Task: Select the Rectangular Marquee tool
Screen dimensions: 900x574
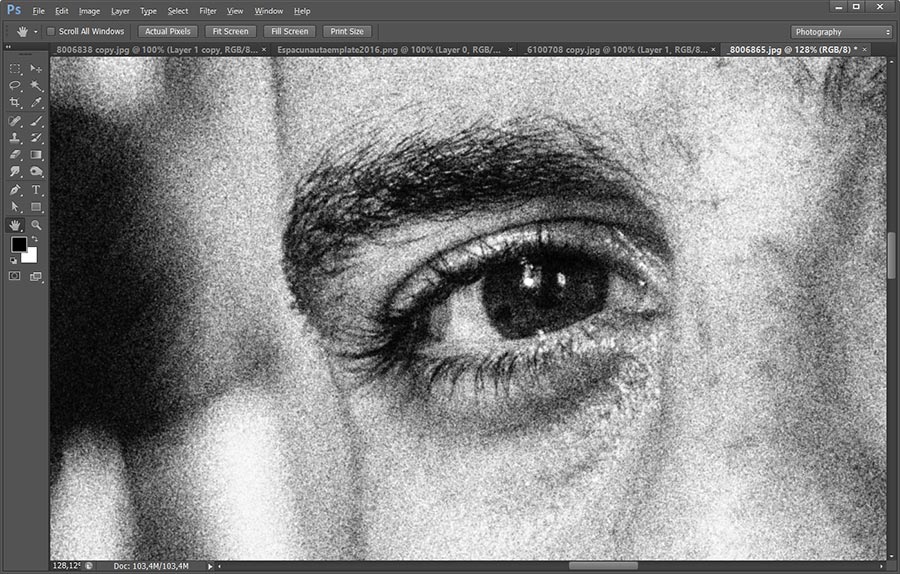Action: (15, 69)
